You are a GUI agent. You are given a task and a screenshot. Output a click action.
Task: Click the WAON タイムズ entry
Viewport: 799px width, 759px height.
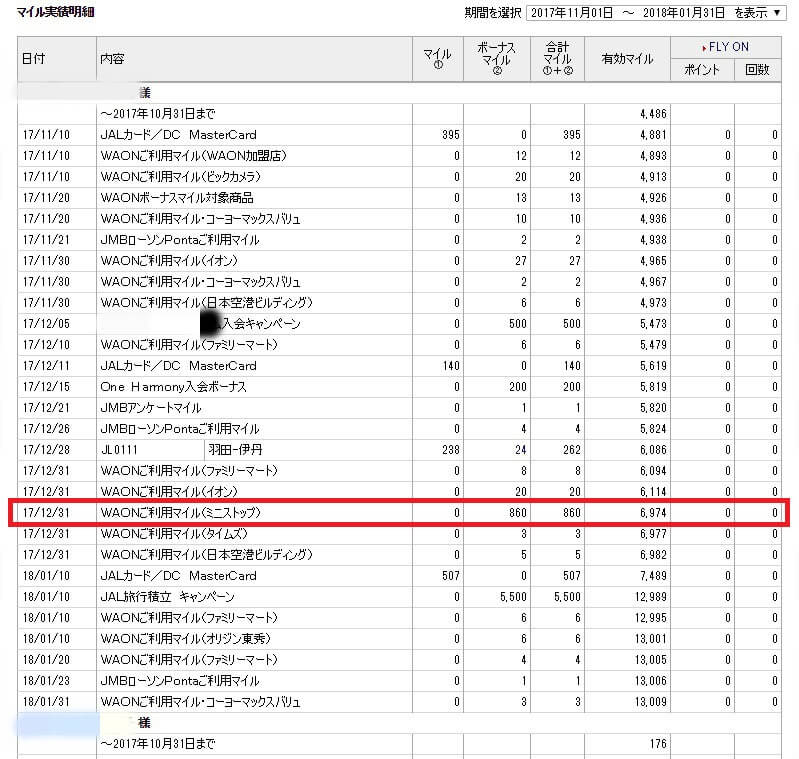click(180, 534)
